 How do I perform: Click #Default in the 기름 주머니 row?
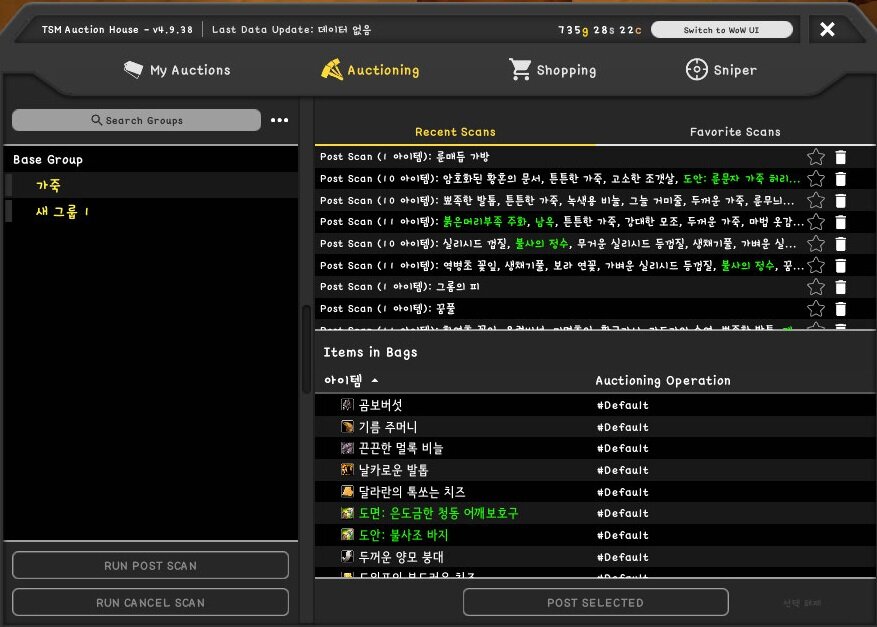623,427
